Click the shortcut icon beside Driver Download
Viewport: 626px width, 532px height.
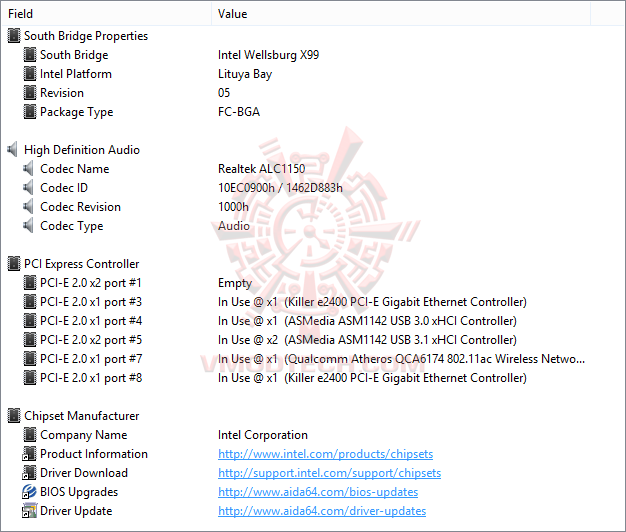tap(29, 473)
